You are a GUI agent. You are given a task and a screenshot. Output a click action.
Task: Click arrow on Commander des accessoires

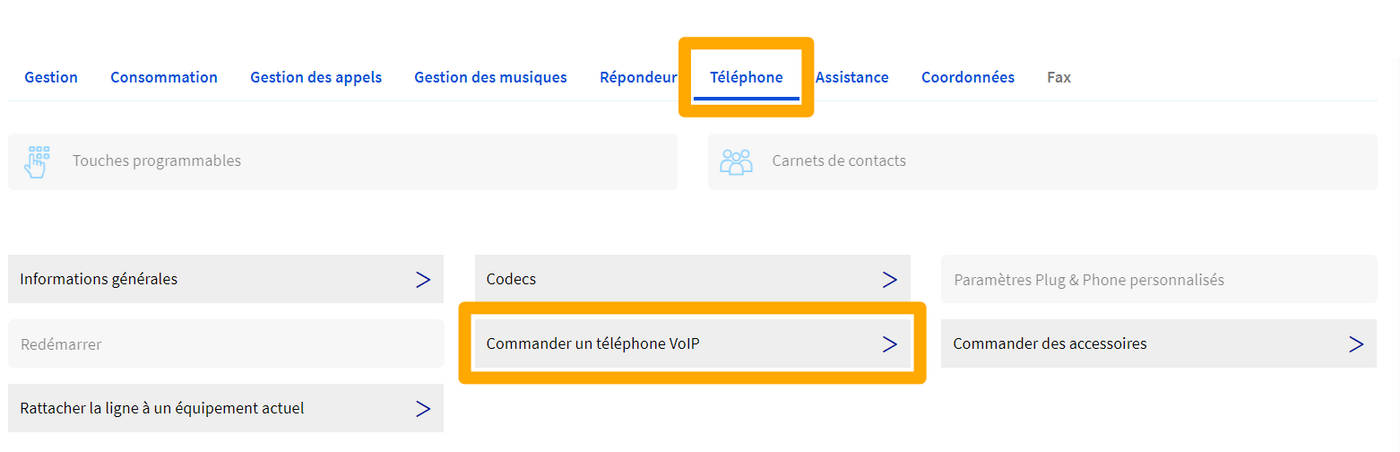[x=1356, y=344]
